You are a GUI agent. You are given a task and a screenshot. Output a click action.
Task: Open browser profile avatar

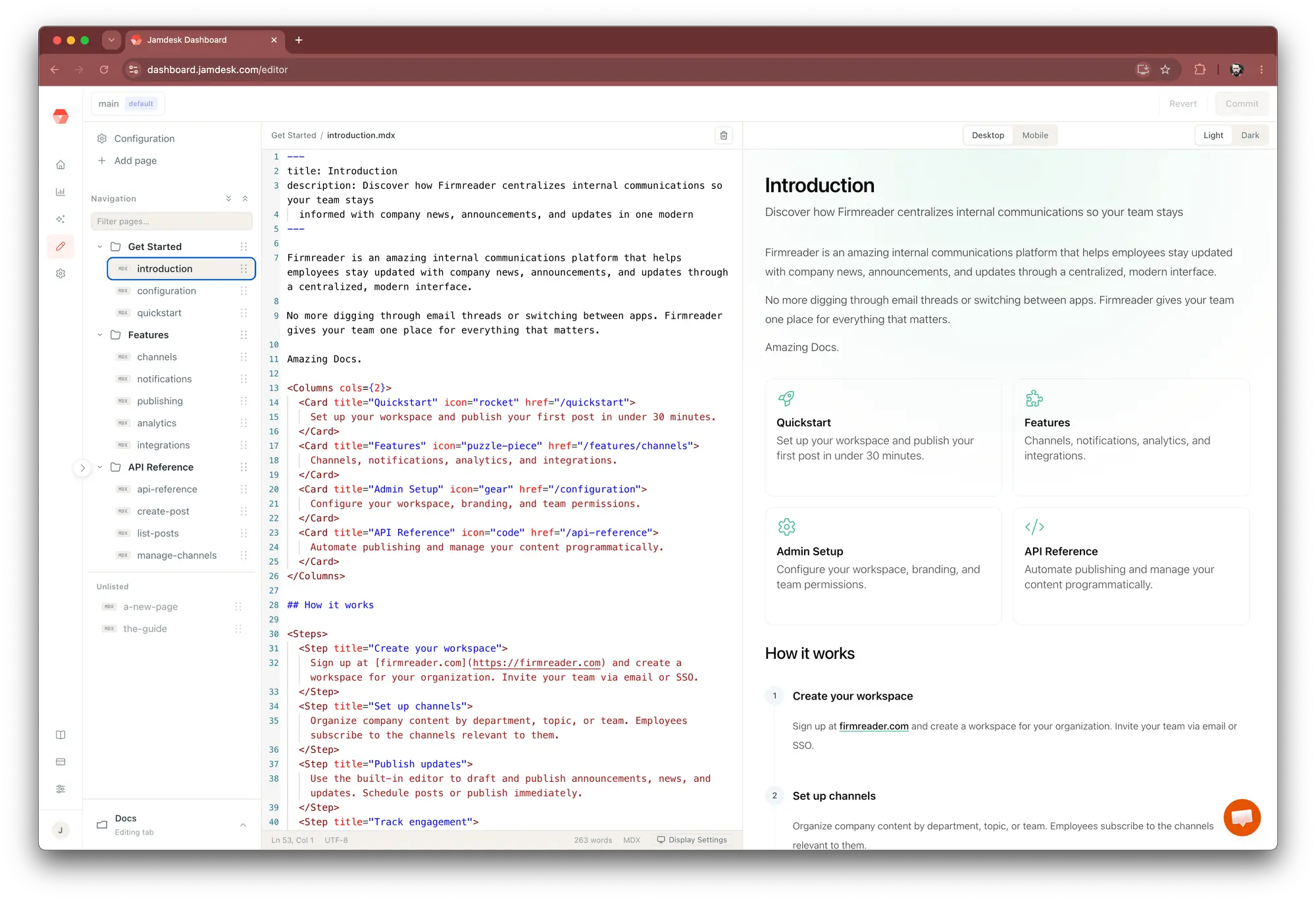click(1236, 69)
